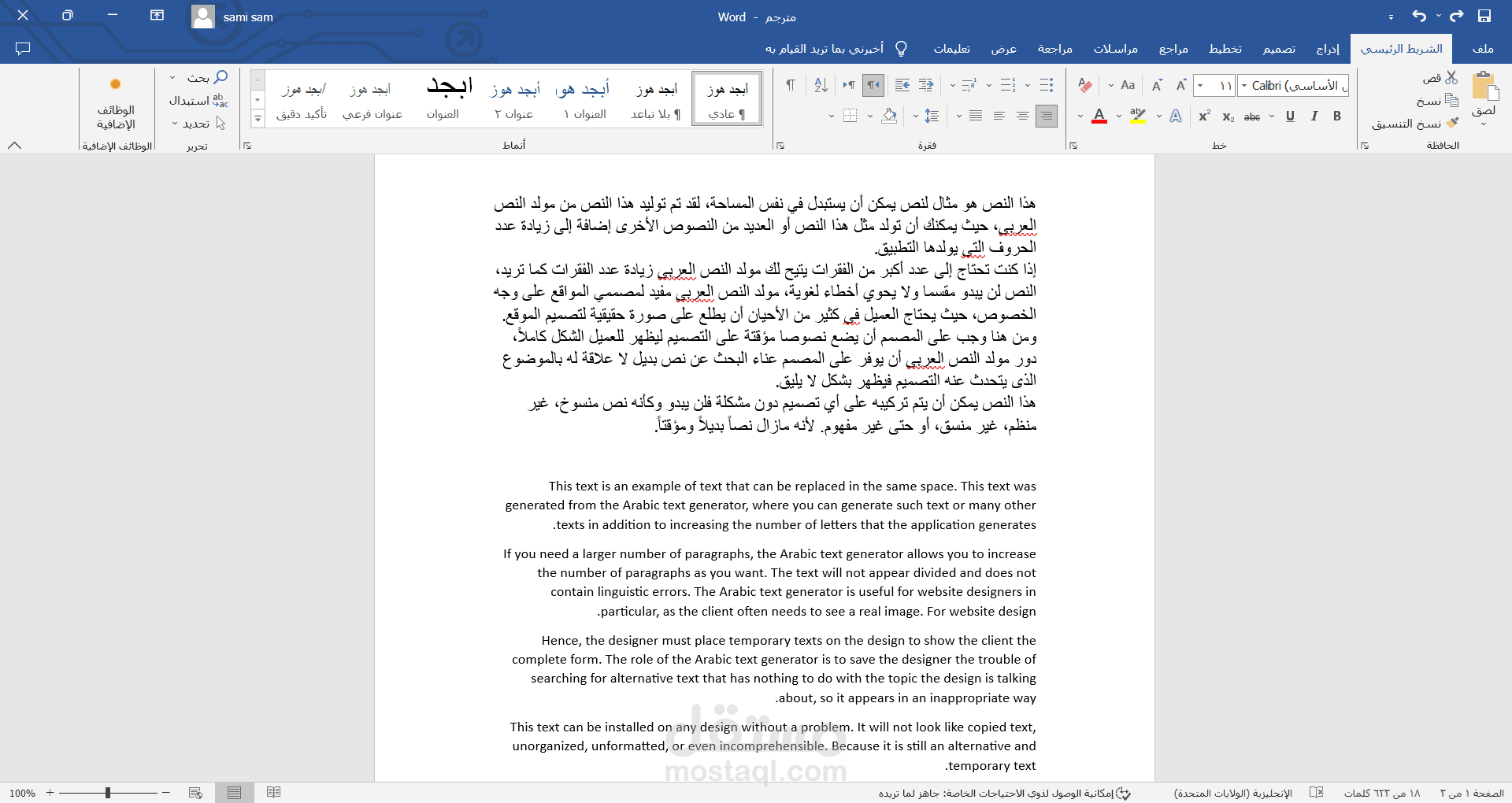Apply the عنوان 1 heading style
The width and height of the screenshot is (1512, 803).
(584, 98)
